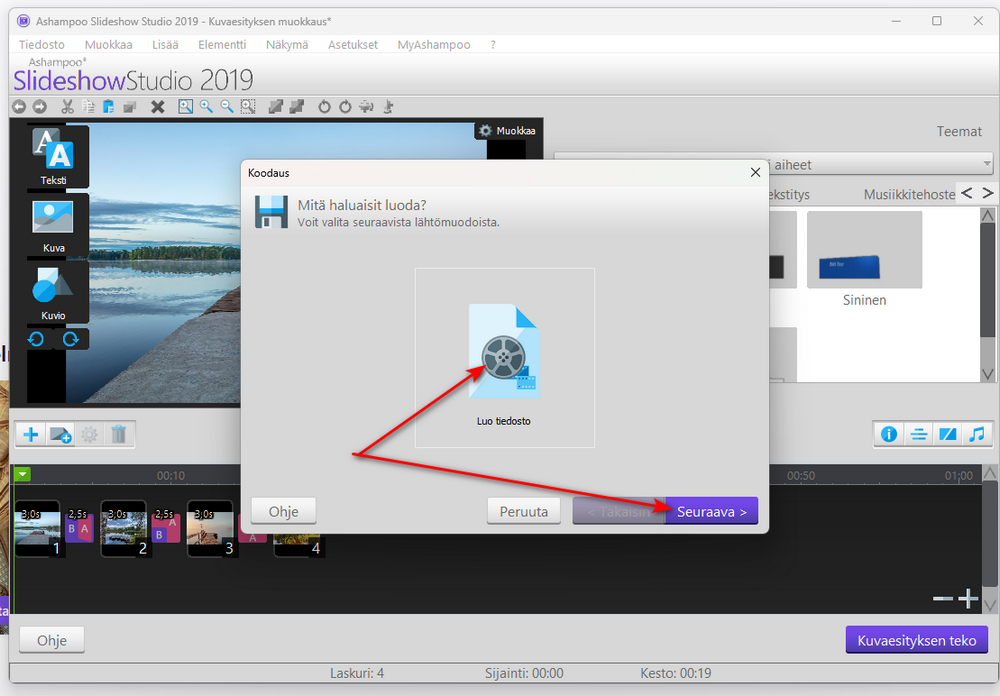Click the rotate-left arrow under Kuvio
Viewport: 1000px width, 696px height.
36,339
